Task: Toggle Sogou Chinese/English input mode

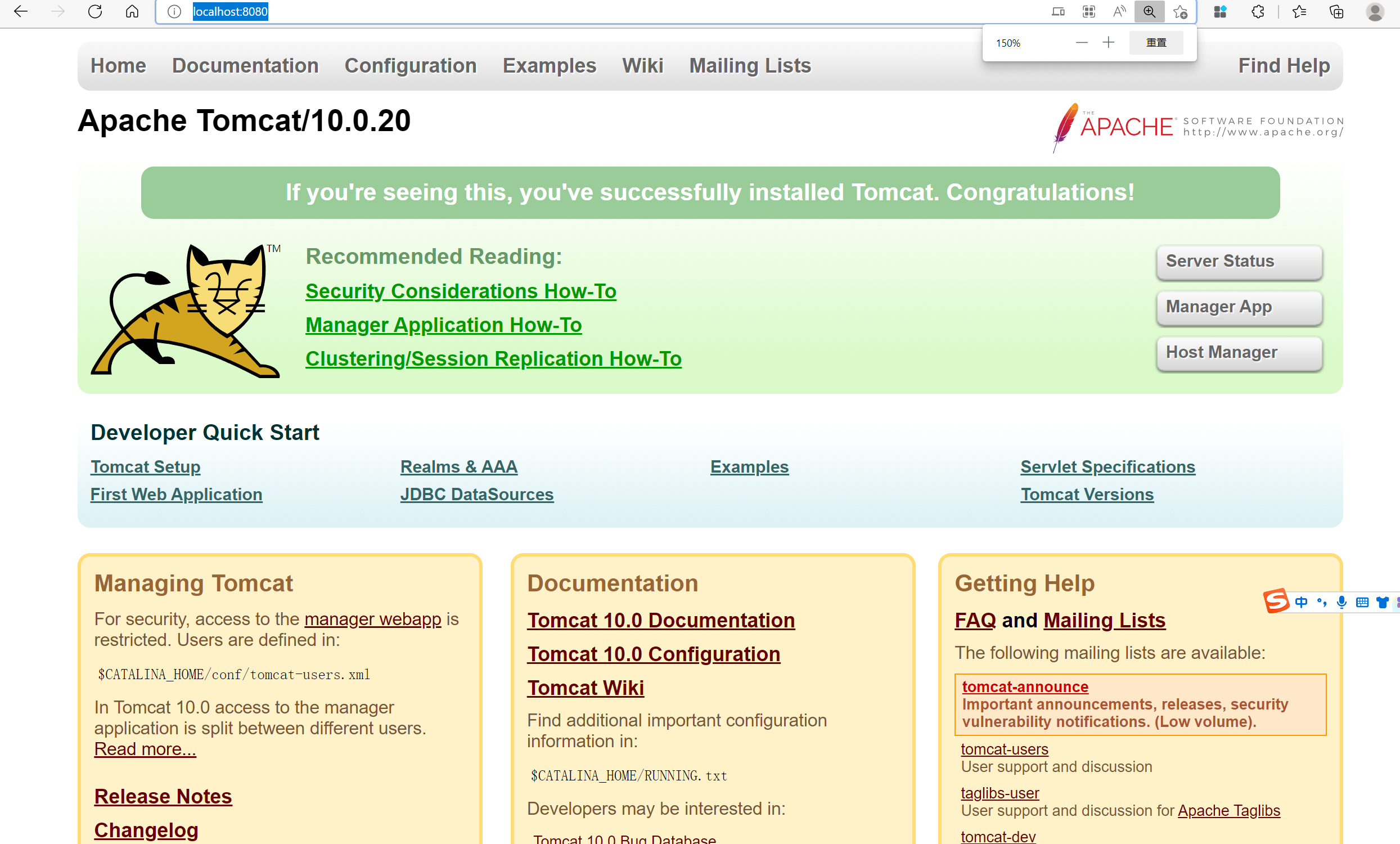Action: [1301, 602]
